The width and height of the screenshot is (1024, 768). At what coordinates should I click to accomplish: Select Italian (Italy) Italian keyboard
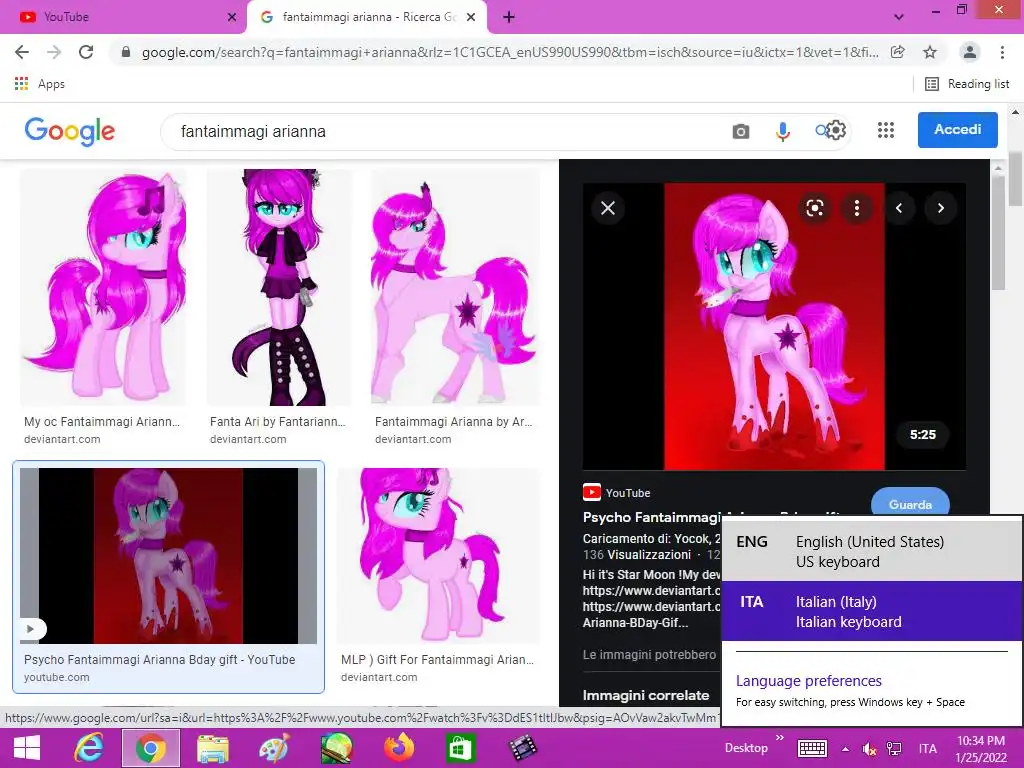tap(872, 611)
